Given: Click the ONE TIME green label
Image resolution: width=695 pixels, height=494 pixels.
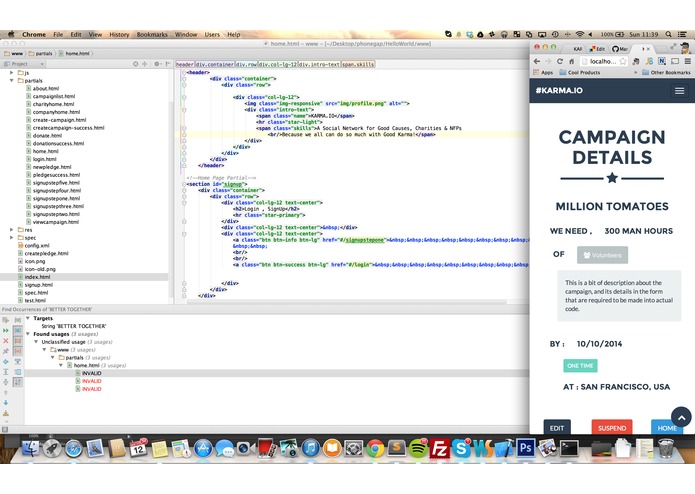Looking at the screenshot, I should (580, 366).
